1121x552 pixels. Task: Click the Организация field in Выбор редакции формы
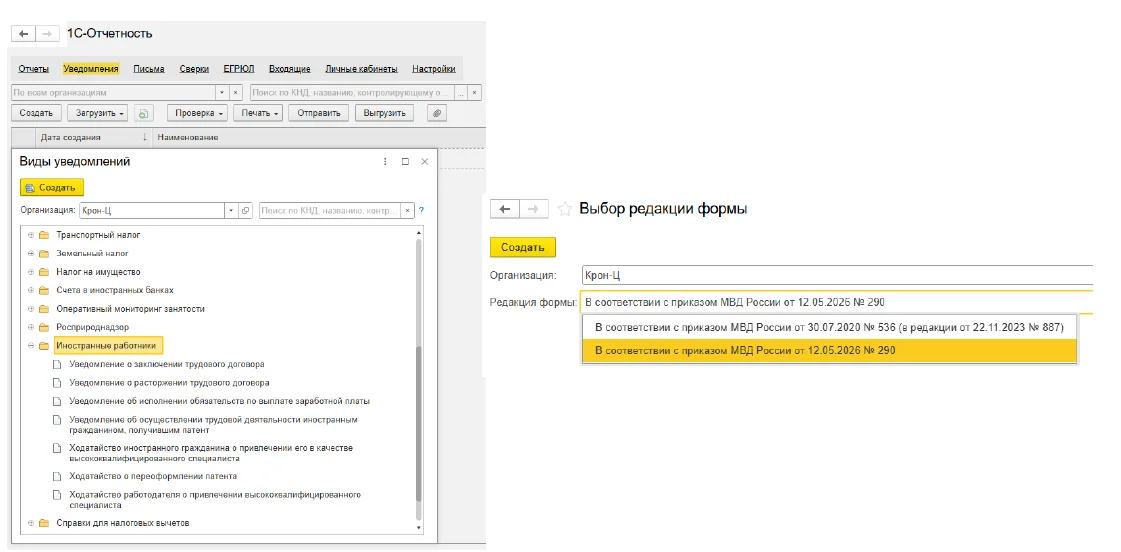pyautogui.click(x=837, y=275)
